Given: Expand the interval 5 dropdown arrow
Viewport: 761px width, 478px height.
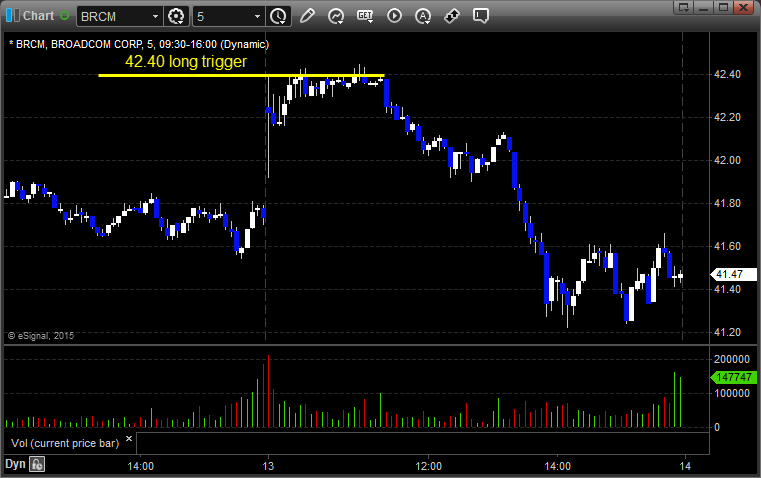Looking at the screenshot, I should pos(257,16).
